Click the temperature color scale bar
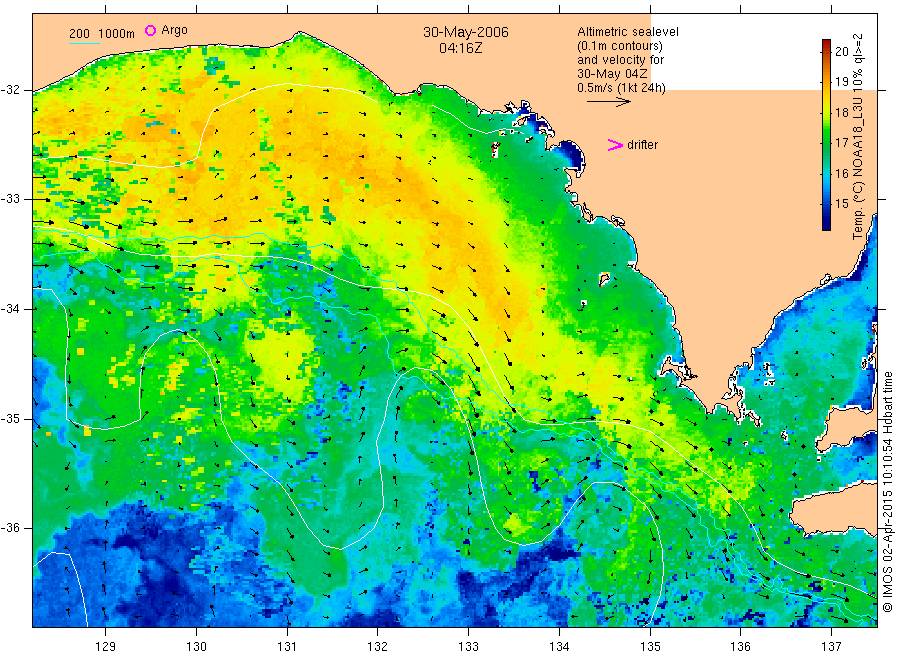 point(827,135)
